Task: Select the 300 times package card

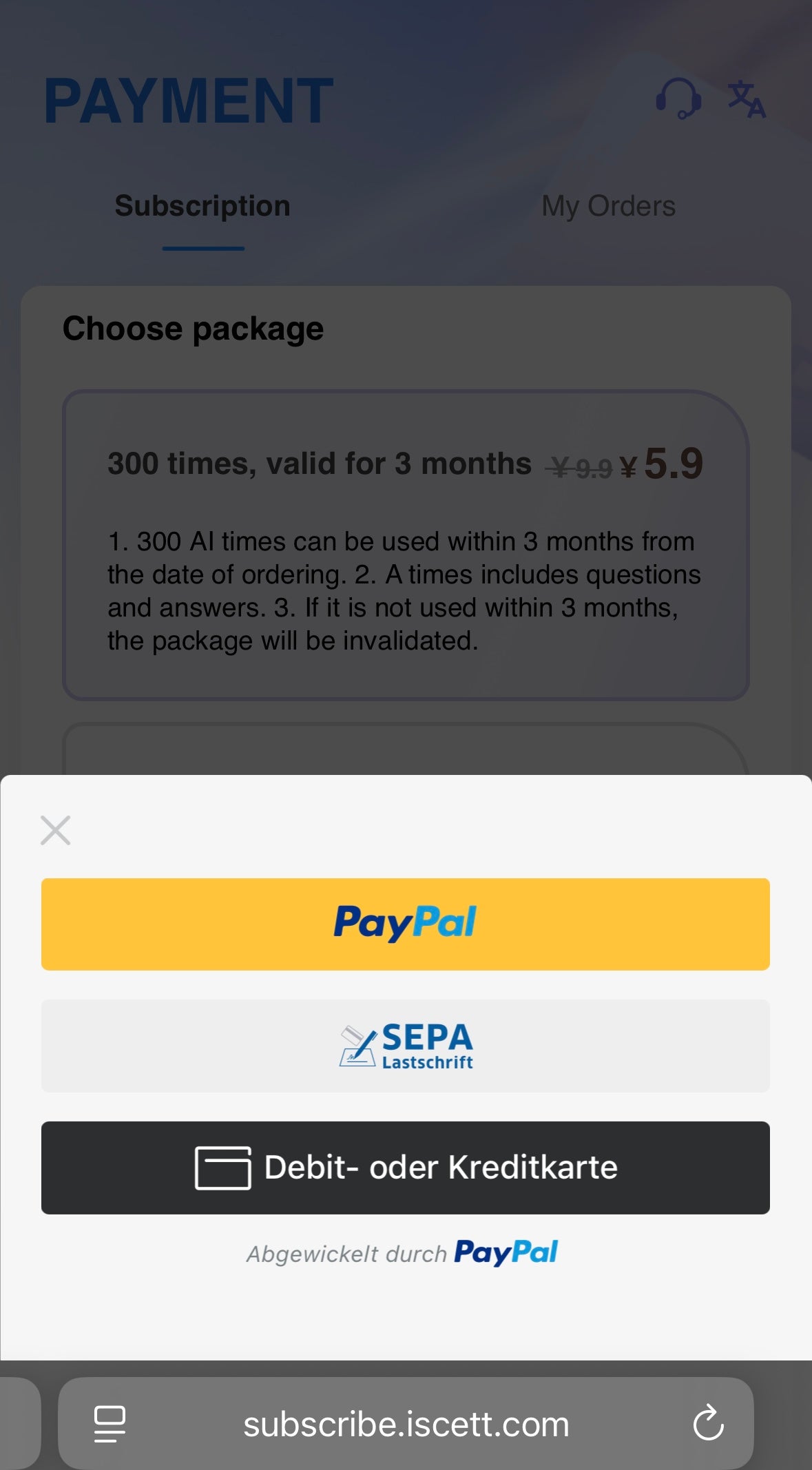Action: (x=405, y=545)
